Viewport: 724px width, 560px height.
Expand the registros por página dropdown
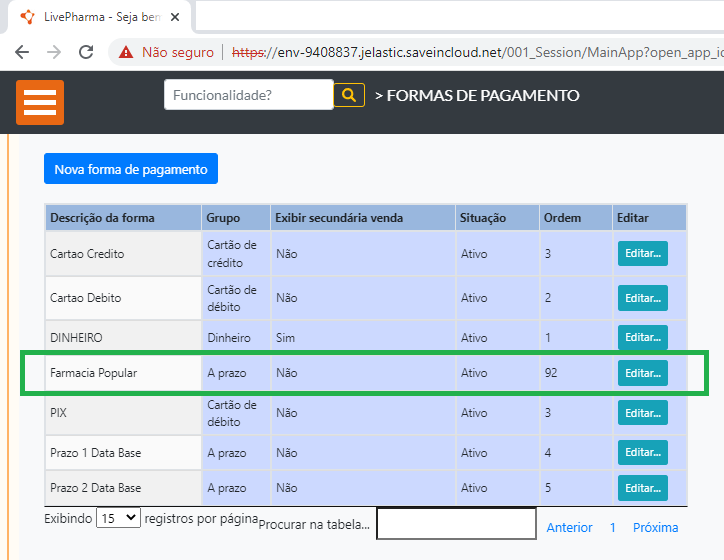click(118, 519)
